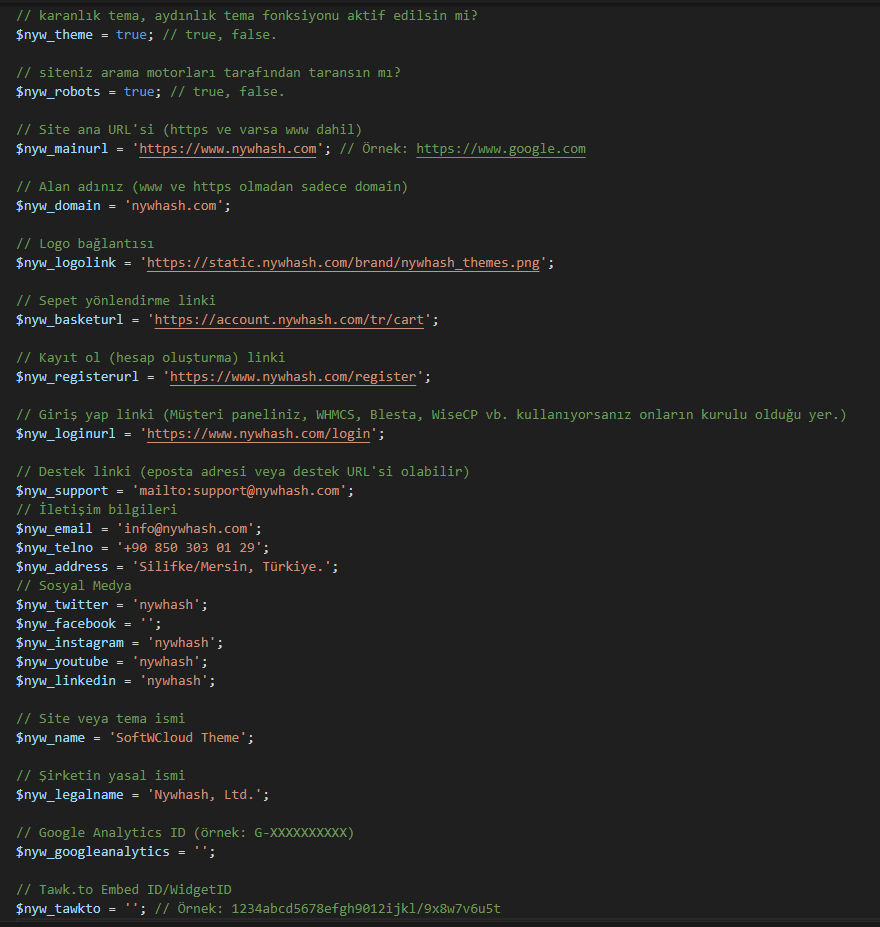Click the $nyw_instagram value 'nywhash'
Screen dimensions: 880x927
click(x=181, y=643)
